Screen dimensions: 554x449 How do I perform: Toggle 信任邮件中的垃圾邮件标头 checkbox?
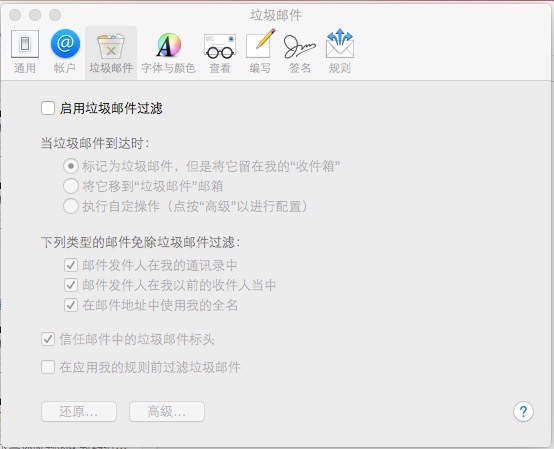(x=48, y=339)
